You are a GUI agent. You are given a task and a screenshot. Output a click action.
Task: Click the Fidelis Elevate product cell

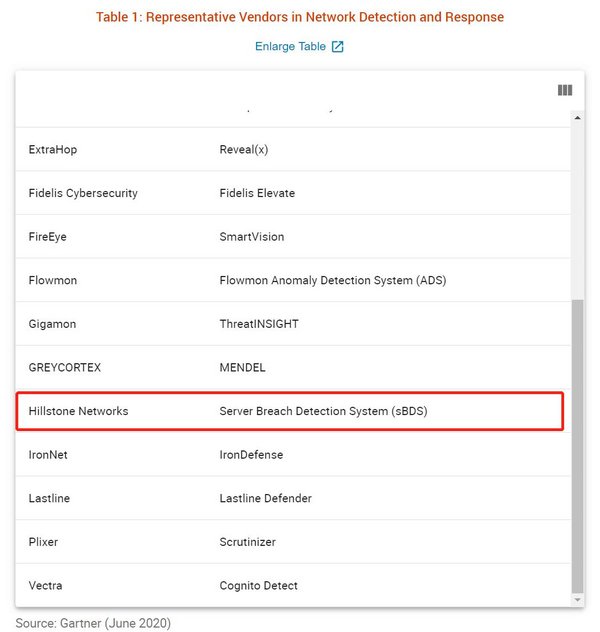257,193
